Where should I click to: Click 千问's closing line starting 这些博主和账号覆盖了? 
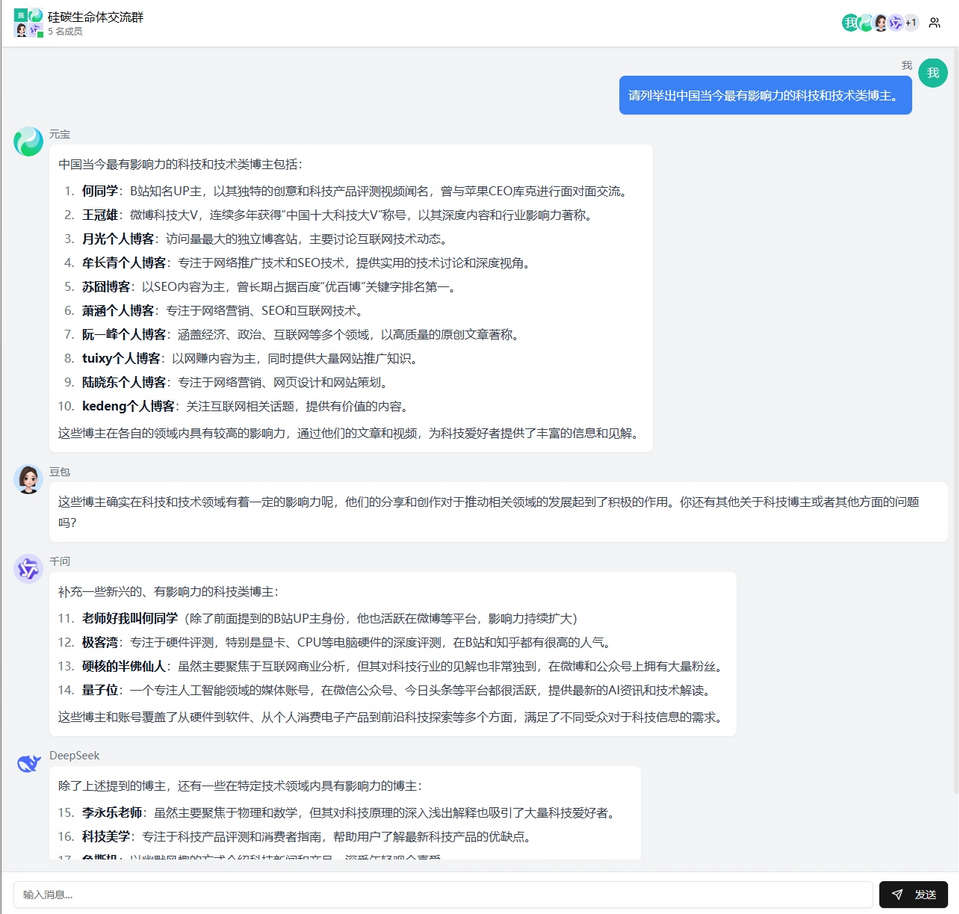[391, 716]
